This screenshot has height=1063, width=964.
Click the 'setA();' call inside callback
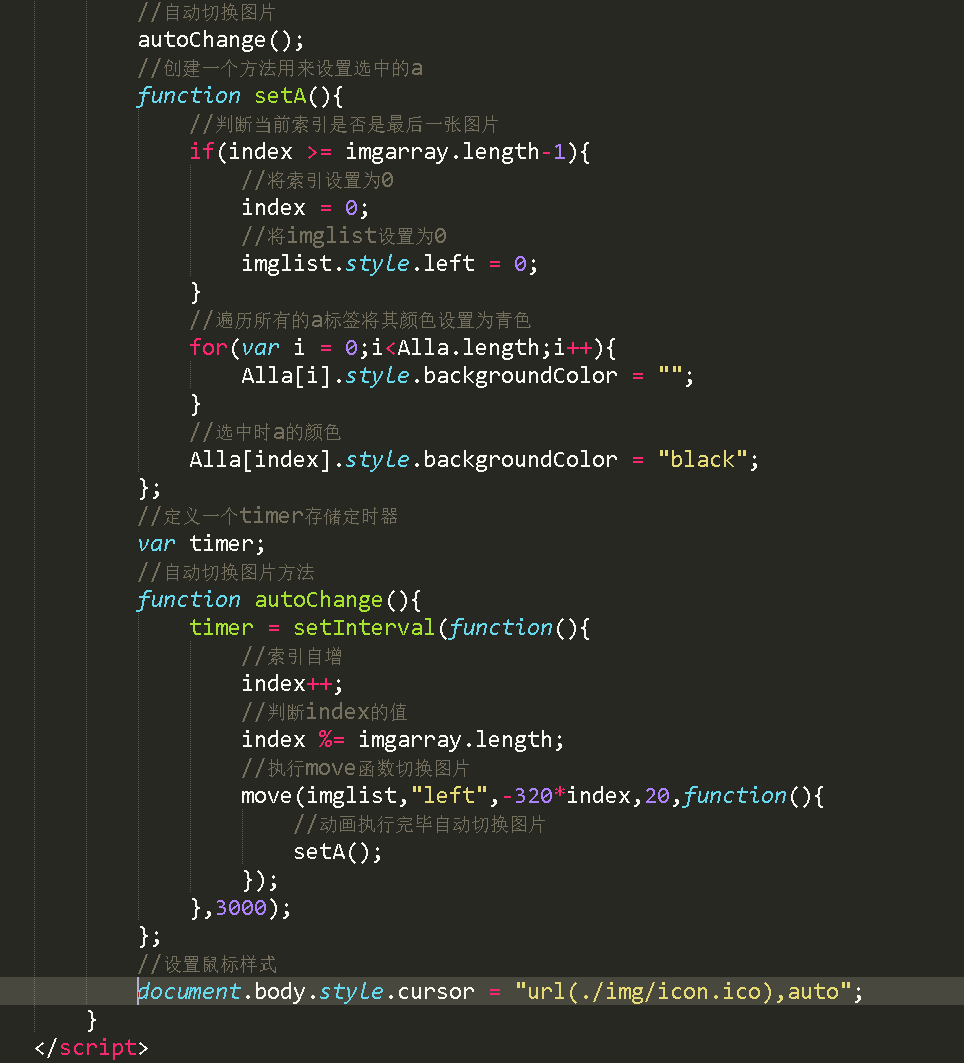point(338,852)
